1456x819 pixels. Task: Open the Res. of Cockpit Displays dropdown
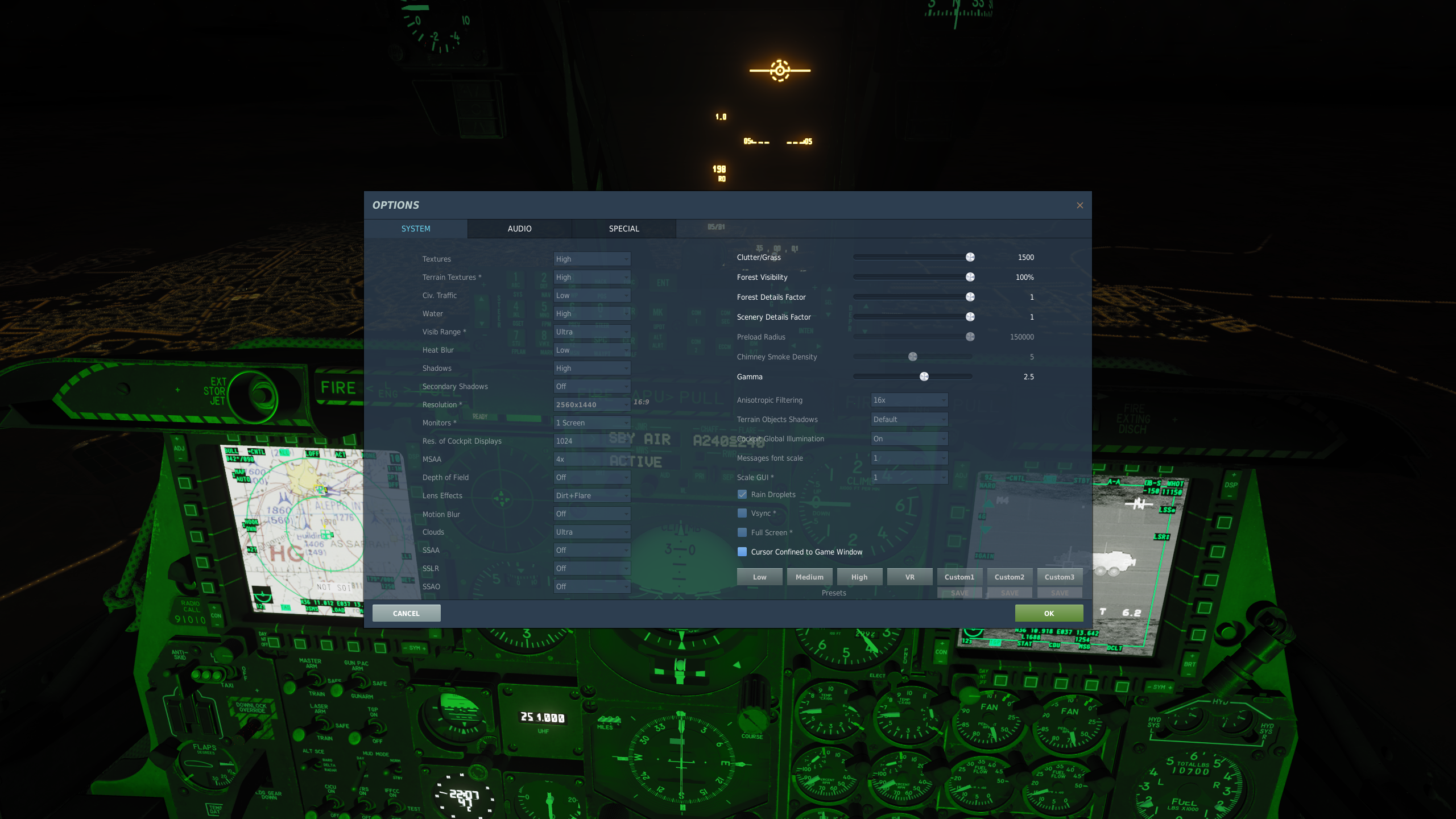click(x=592, y=441)
